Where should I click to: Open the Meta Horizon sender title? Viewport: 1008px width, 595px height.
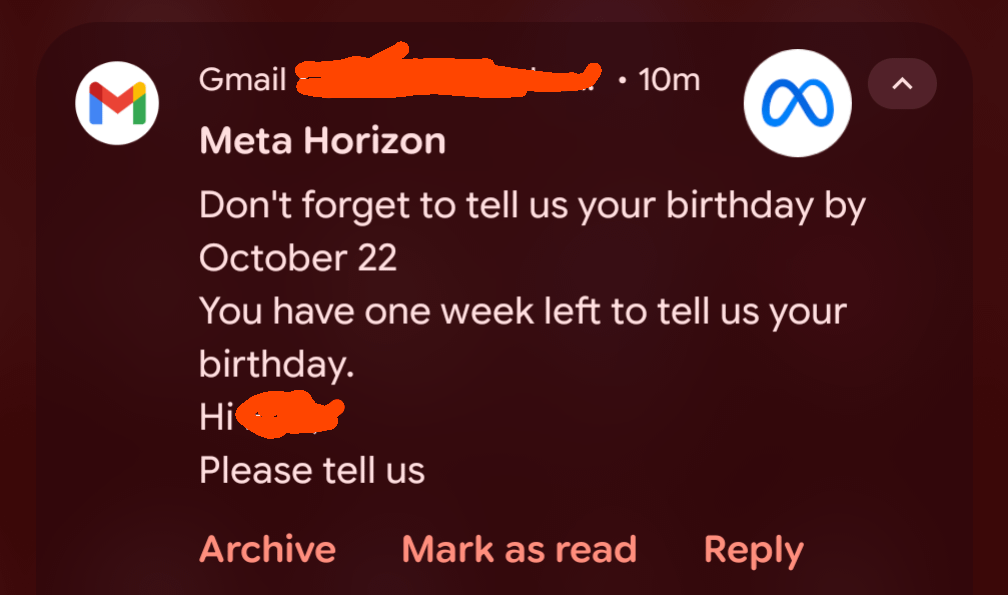[322, 141]
